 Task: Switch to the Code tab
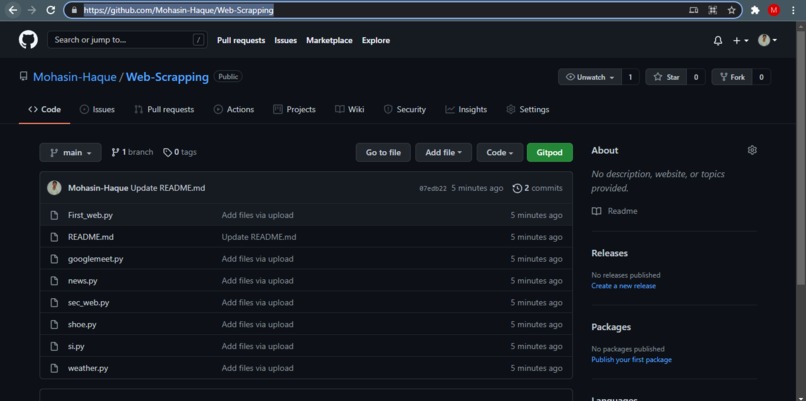pos(44,109)
